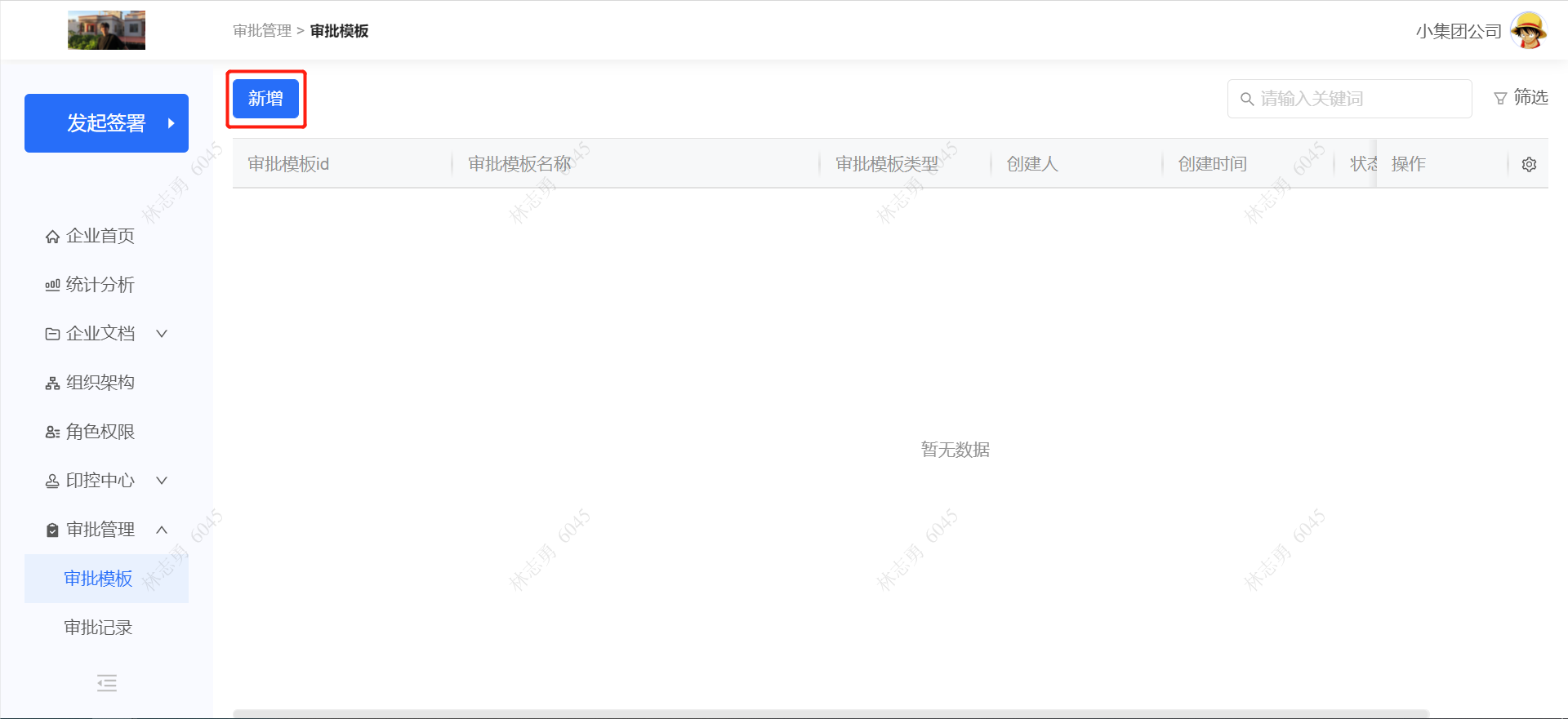Screen dimensions: 1568x719
Task: Open the 企业文档 menu item
Action: tap(100, 334)
